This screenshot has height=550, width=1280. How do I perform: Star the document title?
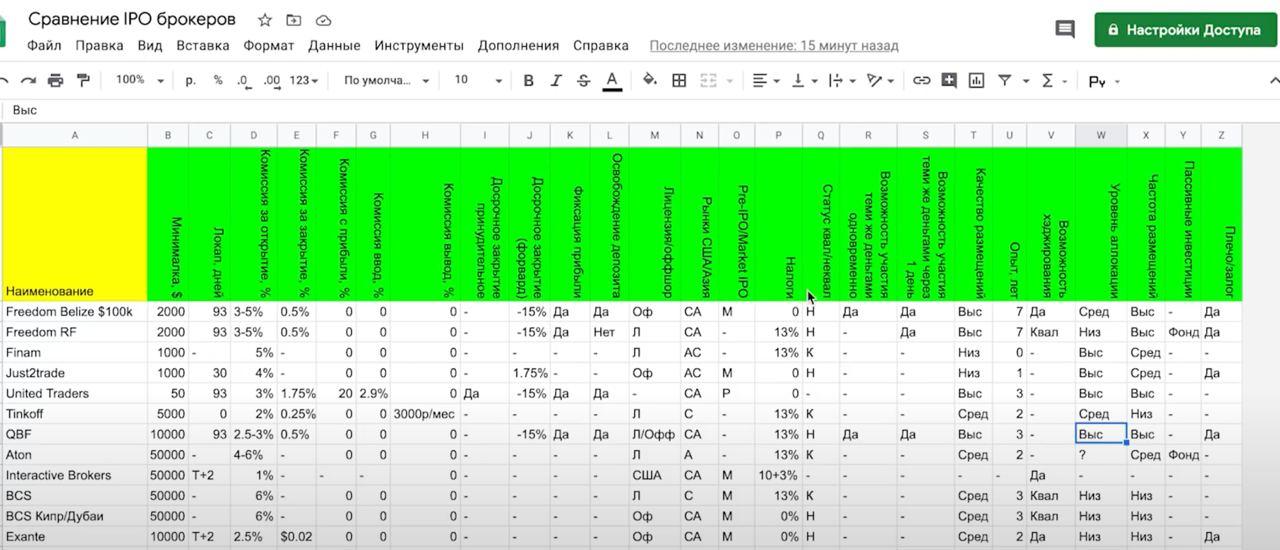(x=265, y=20)
